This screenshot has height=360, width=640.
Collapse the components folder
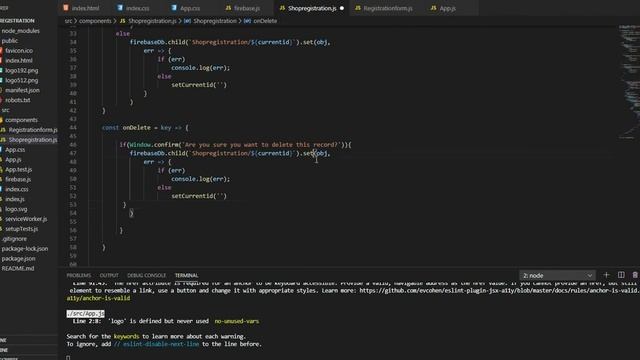(x=21, y=120)
